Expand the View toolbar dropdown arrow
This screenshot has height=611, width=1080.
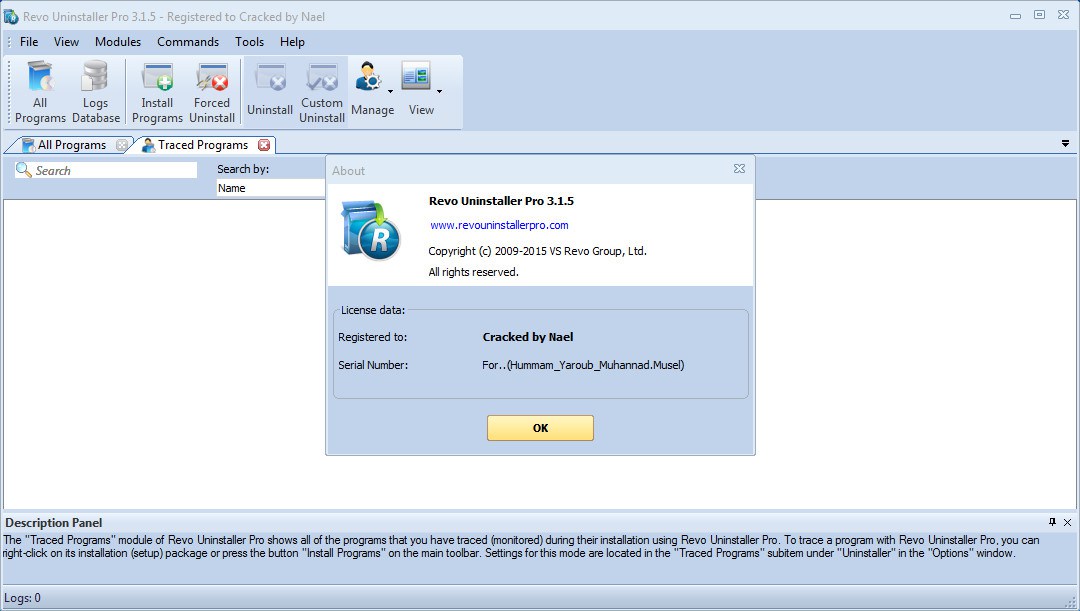(439, 91)
